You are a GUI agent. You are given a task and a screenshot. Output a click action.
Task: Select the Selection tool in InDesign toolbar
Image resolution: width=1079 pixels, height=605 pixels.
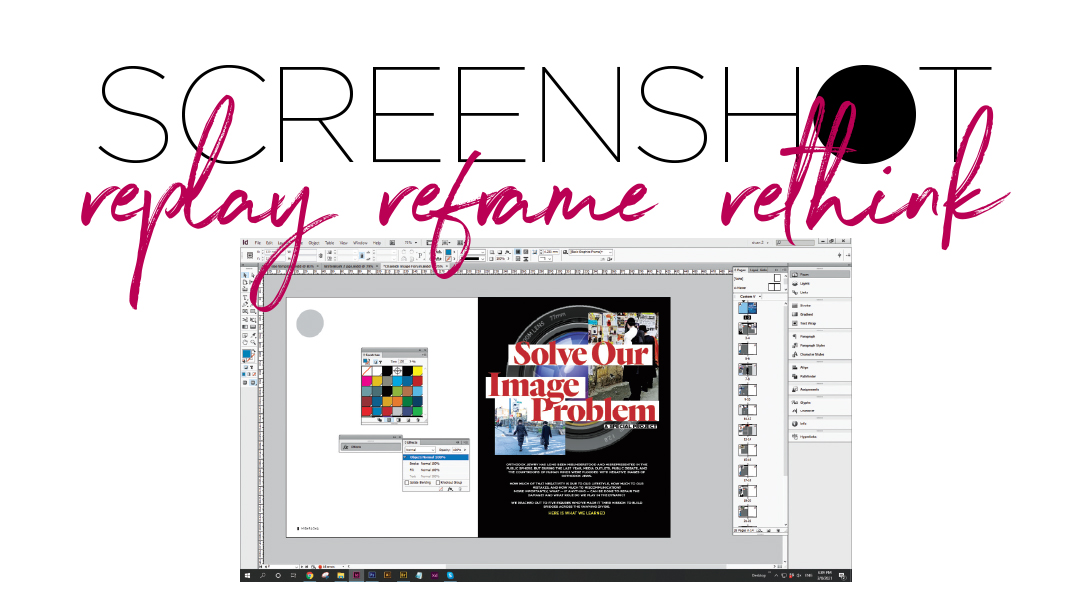pos(245,275)
